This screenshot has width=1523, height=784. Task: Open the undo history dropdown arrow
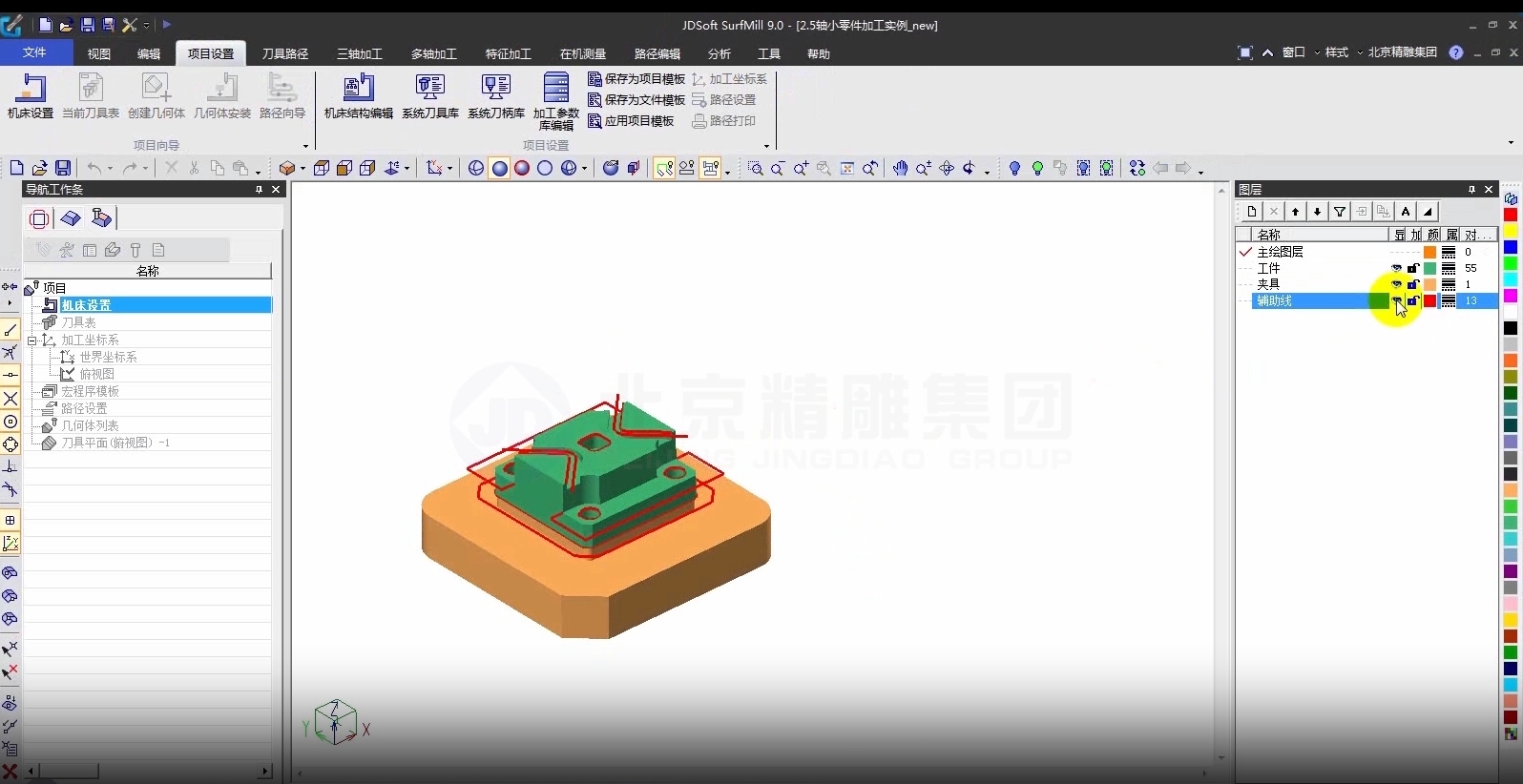[x=110, y=169]
